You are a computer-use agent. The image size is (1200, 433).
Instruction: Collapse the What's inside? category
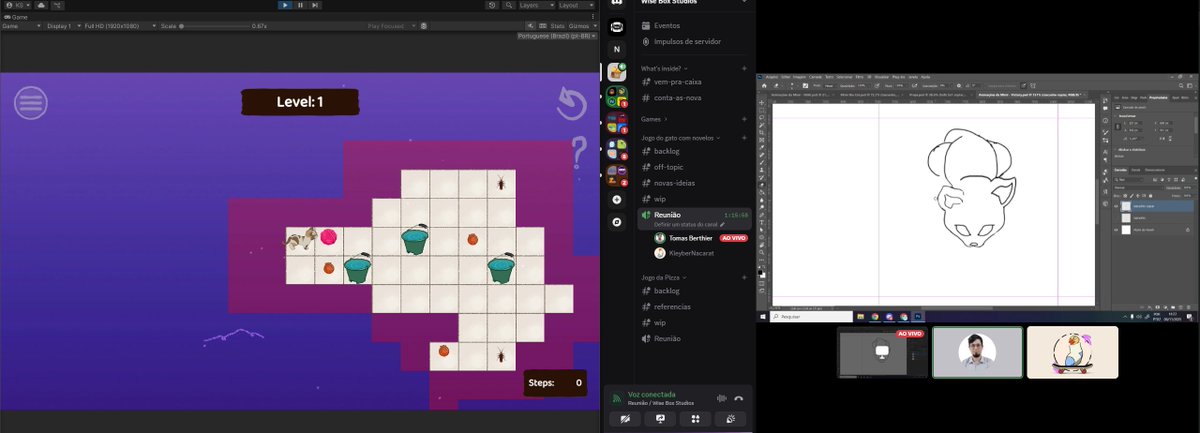coord(667,68)
